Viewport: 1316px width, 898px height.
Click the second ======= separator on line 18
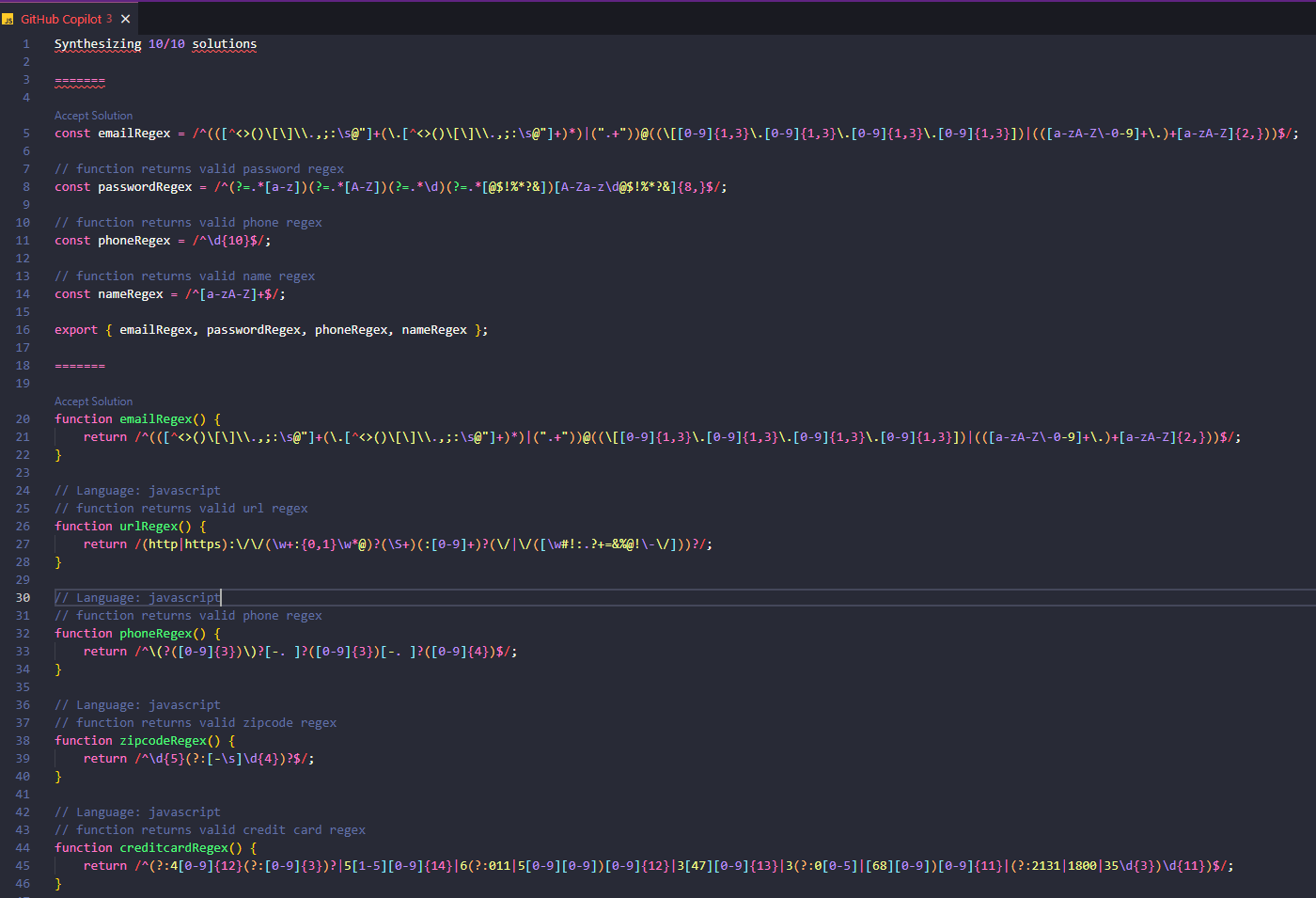[x=80, y=366]
